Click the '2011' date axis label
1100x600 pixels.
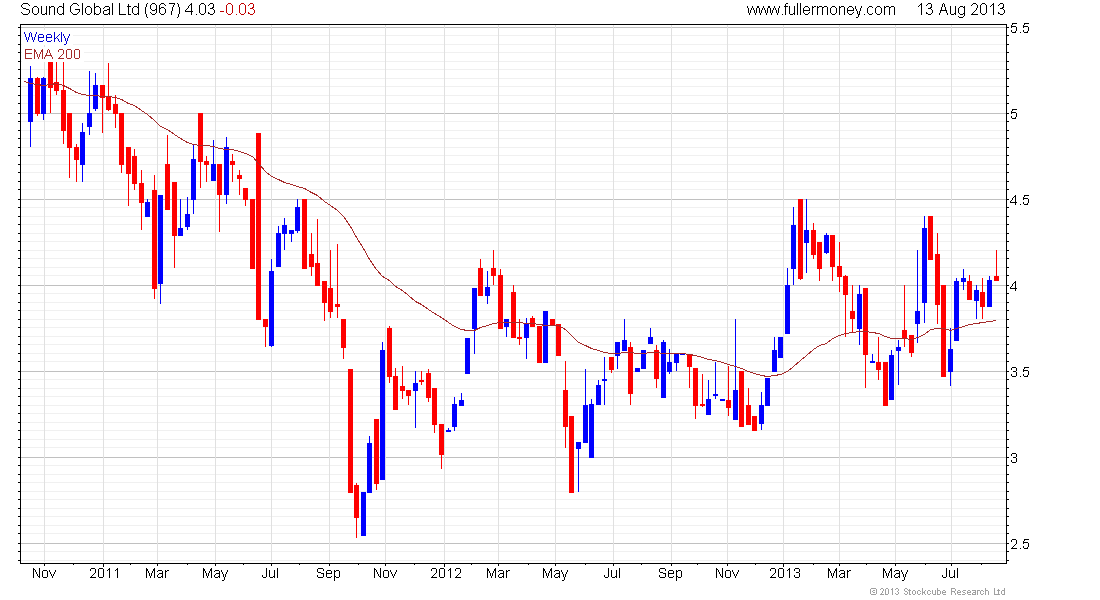(105, 573)
